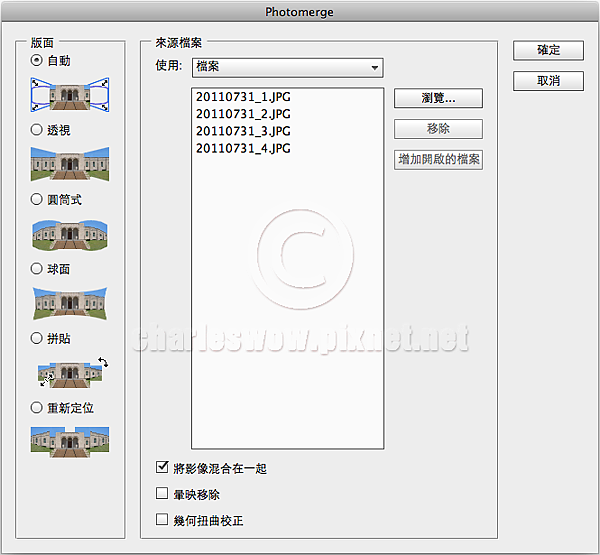Open the 使用 source dropdown showing 檔案
Screen dimensions: 600x555
287,67
